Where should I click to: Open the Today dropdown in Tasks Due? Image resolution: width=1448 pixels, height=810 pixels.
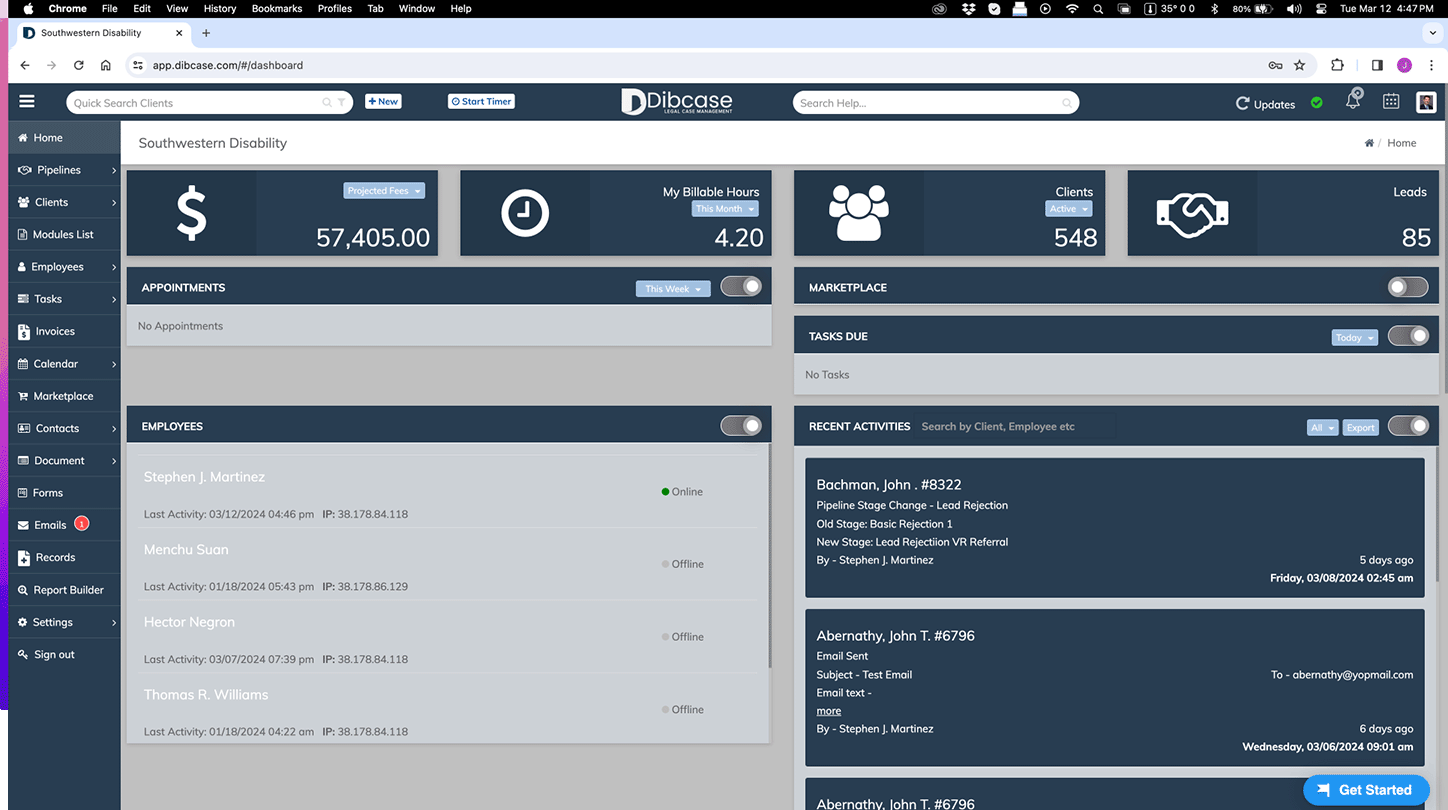(x=1355, y=337)
